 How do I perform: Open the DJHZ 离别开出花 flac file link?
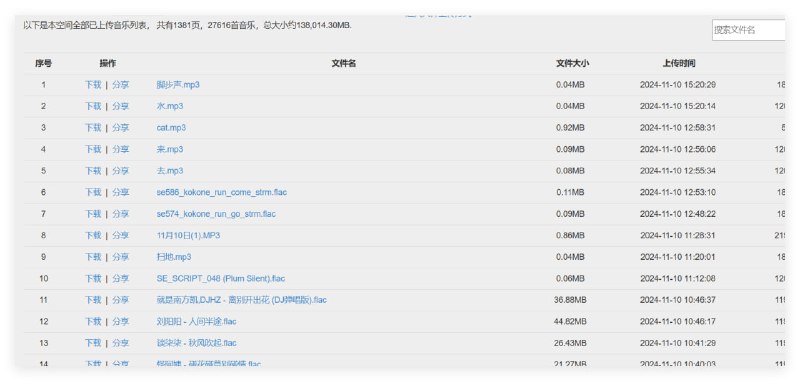pyautogui.click(x=242, y=300)
